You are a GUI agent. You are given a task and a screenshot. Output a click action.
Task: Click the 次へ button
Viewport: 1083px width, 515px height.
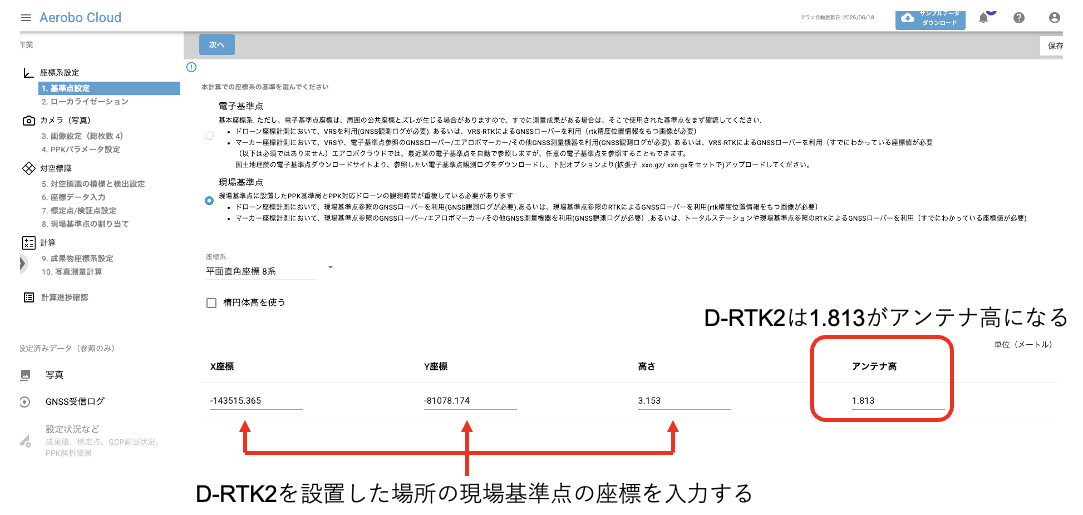click(217, 44)
